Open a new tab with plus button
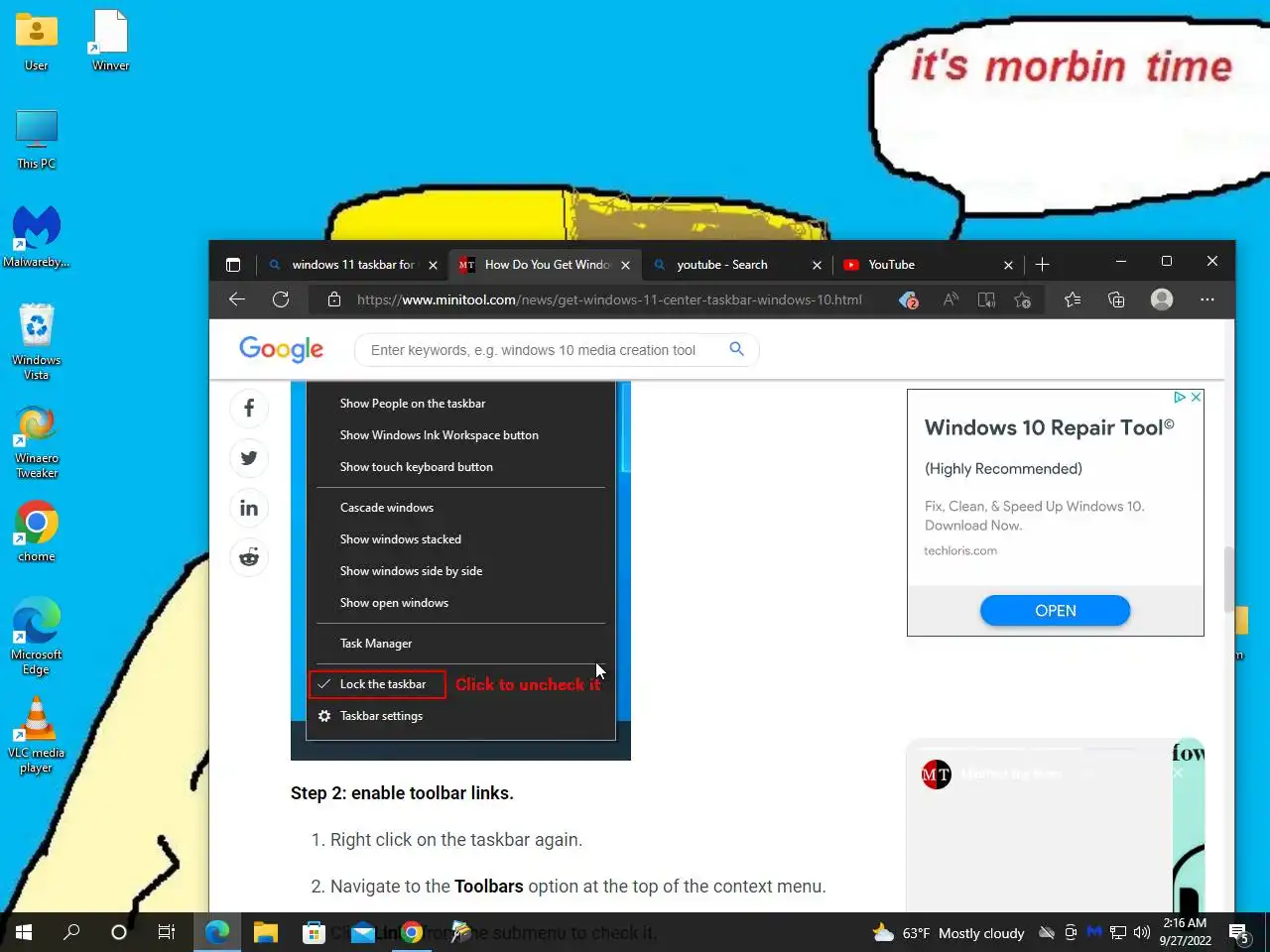1270x952 pixels. [1042, 265]
